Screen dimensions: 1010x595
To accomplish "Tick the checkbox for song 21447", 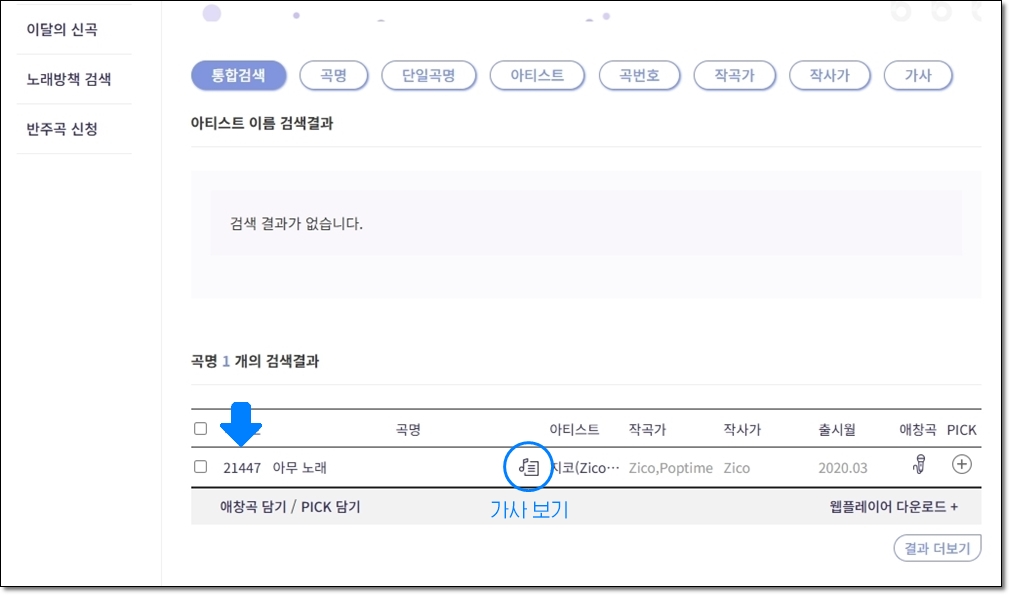I will 201,467.
